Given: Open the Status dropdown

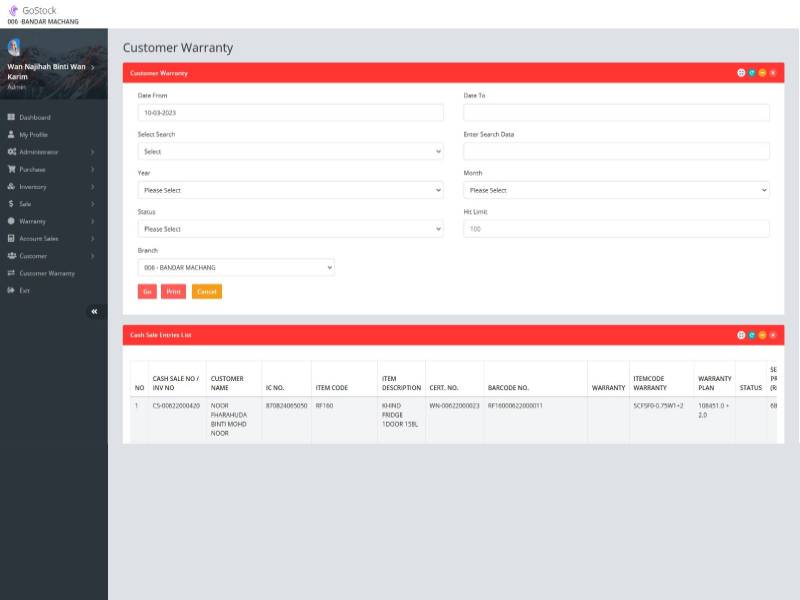Looking at the screenshot, I should (x=290, y=229).
